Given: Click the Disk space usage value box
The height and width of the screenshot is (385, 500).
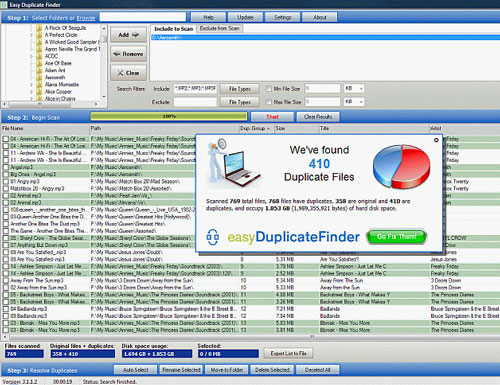Looking at the screenshot, I should click(157, 354).
